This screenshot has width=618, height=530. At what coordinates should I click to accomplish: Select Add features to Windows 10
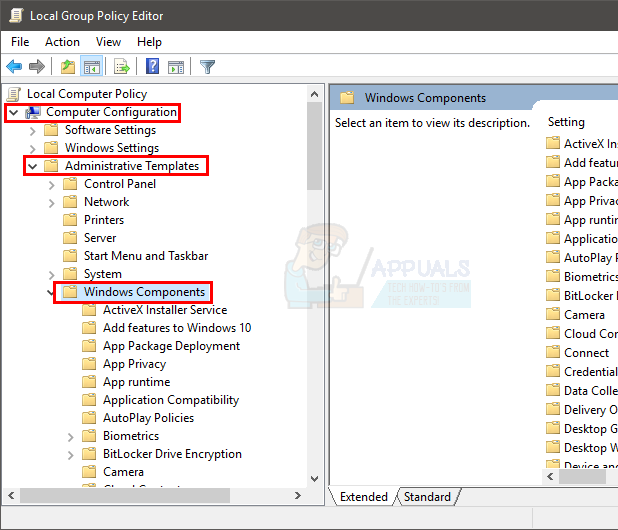(x=177, y=328)
